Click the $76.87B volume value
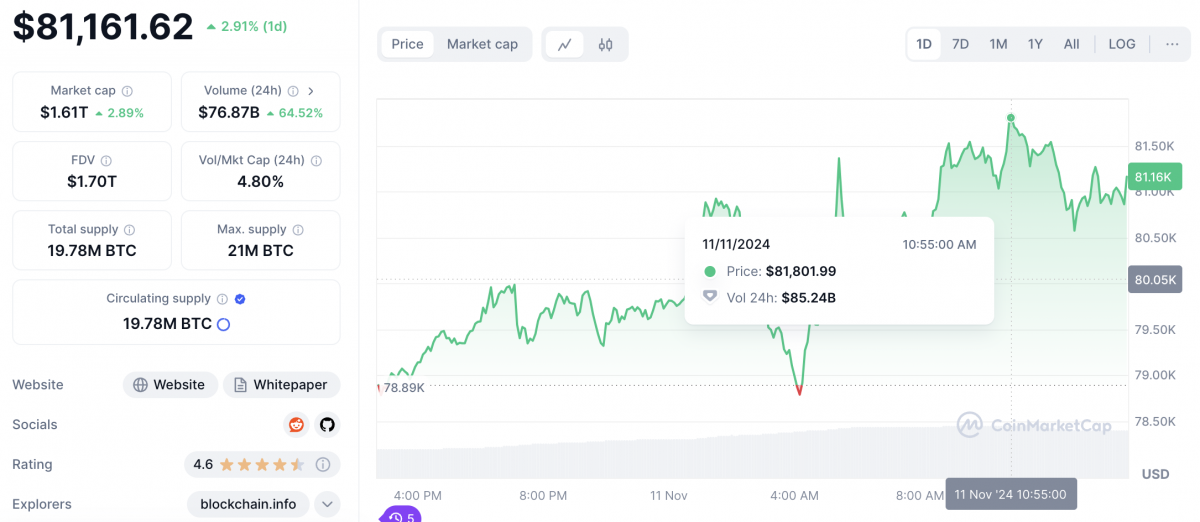Image resolution: width=1200 pixels, height=522 pixels. [x=229, y=112]
